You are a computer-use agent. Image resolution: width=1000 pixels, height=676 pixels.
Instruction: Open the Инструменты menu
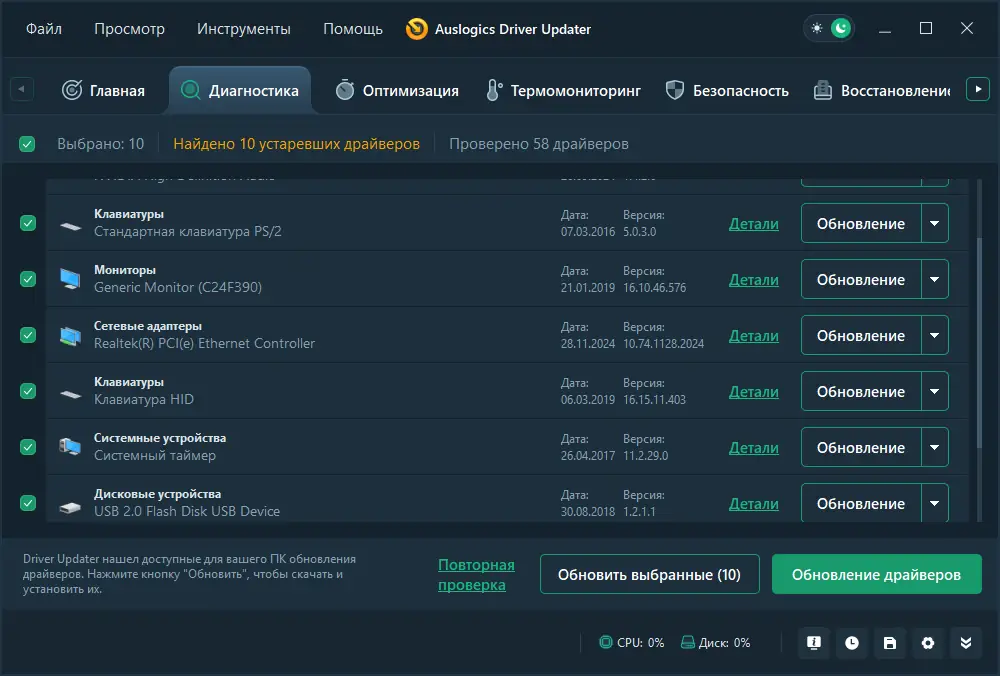pos(247,29)
